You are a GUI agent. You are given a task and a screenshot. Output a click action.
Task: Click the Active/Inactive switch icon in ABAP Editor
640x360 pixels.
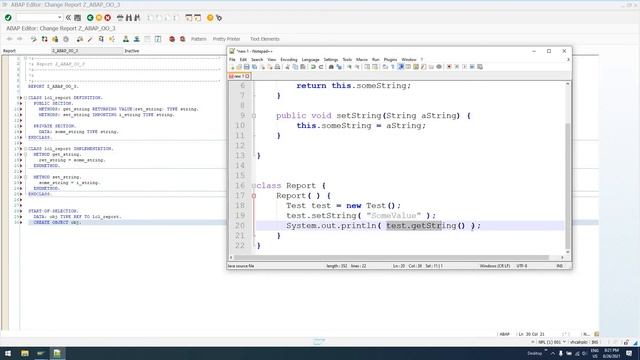coord(44,39)
